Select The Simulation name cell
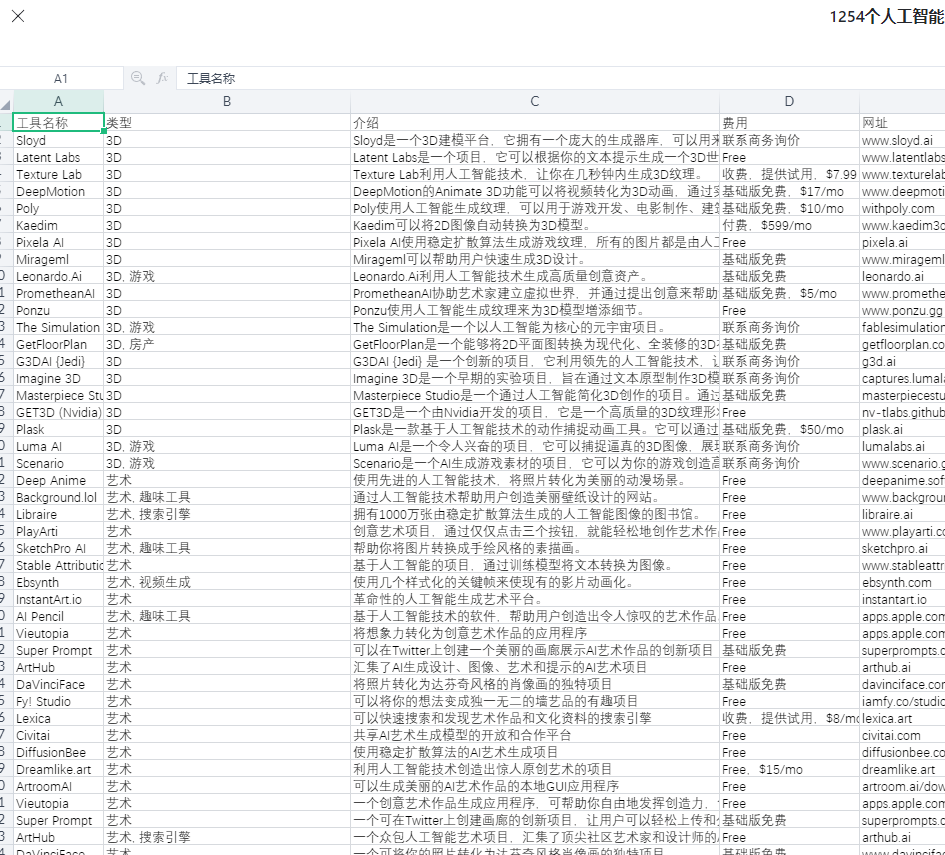Image resolution: width=945 pixels, height=855 pixels. click(58, 327)
